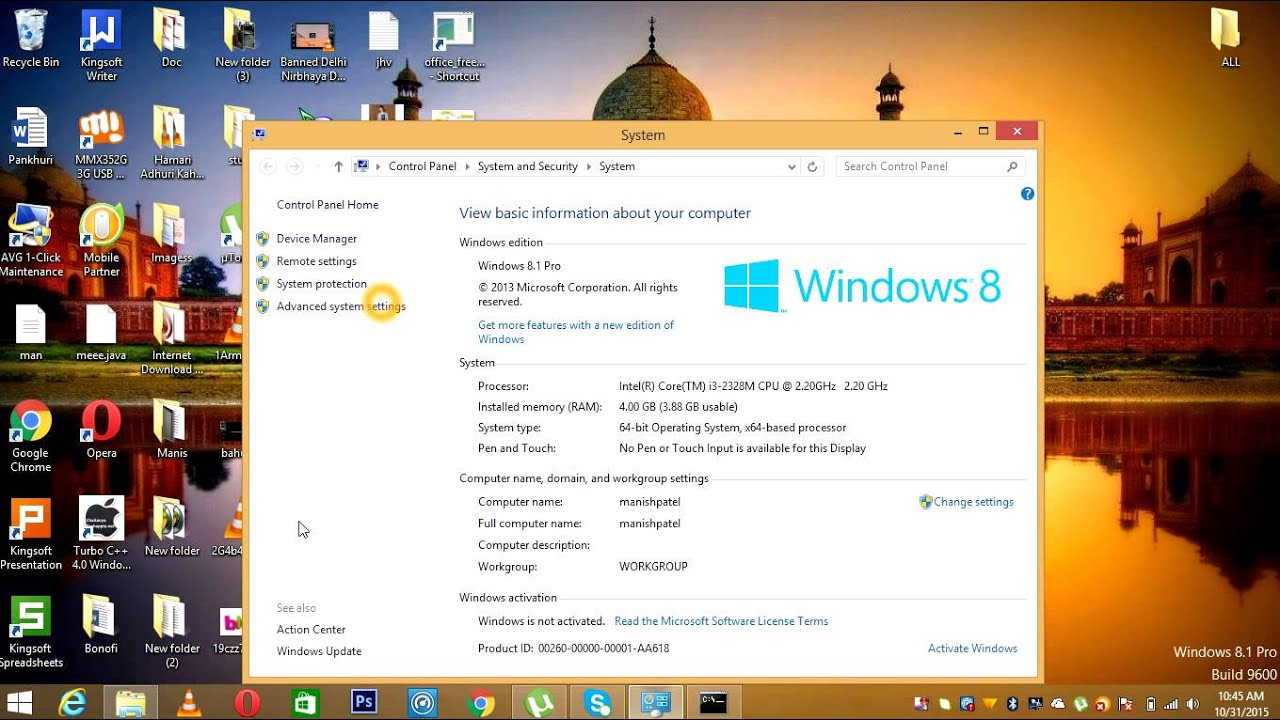Open Device Manager from the sidebar
1280x720 pixels.
pyautogui.click(x=316, y=239)
